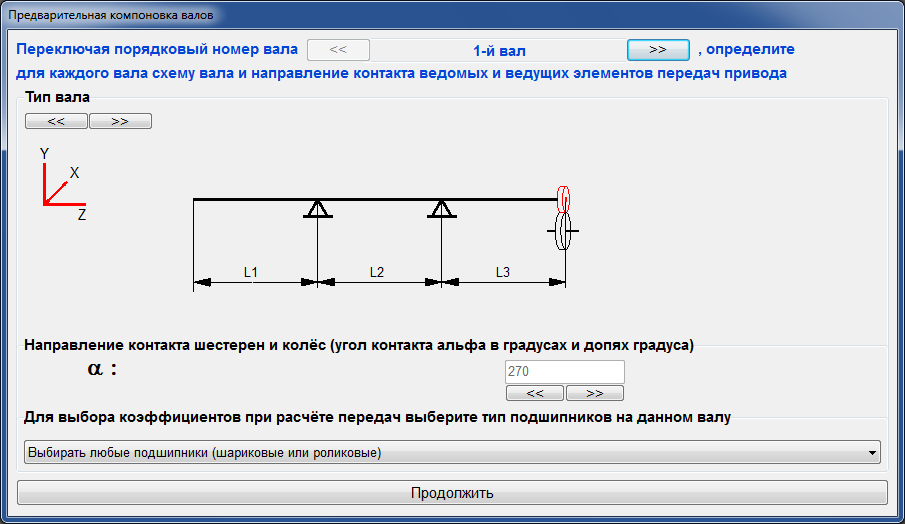Click the alpha symbol label
Image resolution: width=905 pixels, height=524 pixels.
coord(102,368)
